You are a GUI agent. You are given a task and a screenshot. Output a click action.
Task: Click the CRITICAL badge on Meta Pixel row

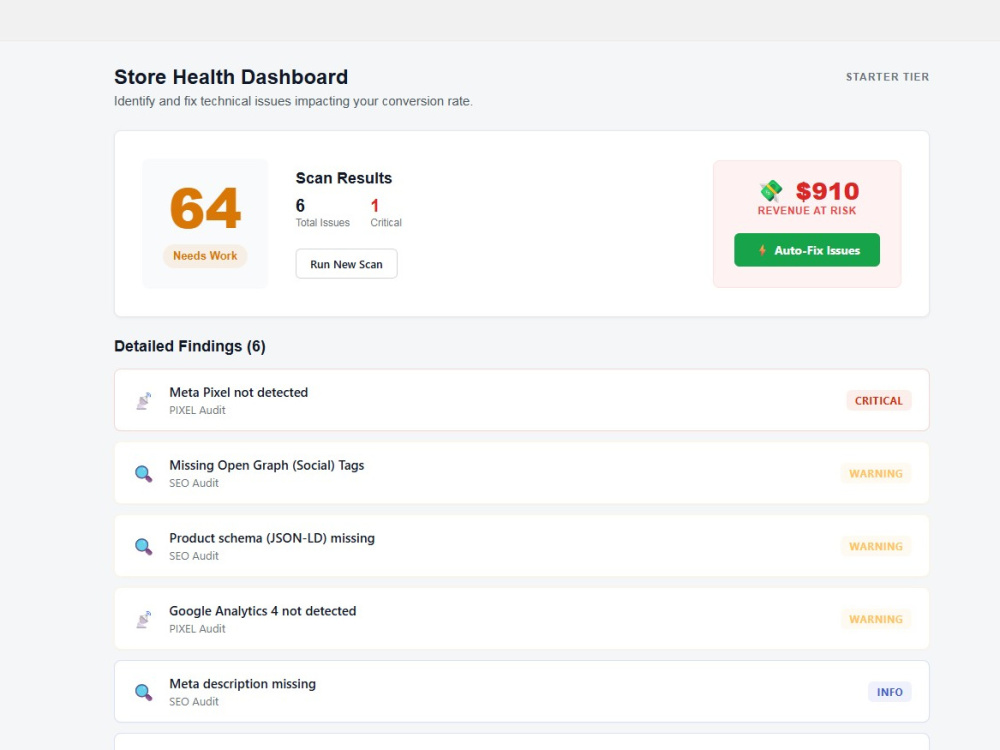[879, 401]
